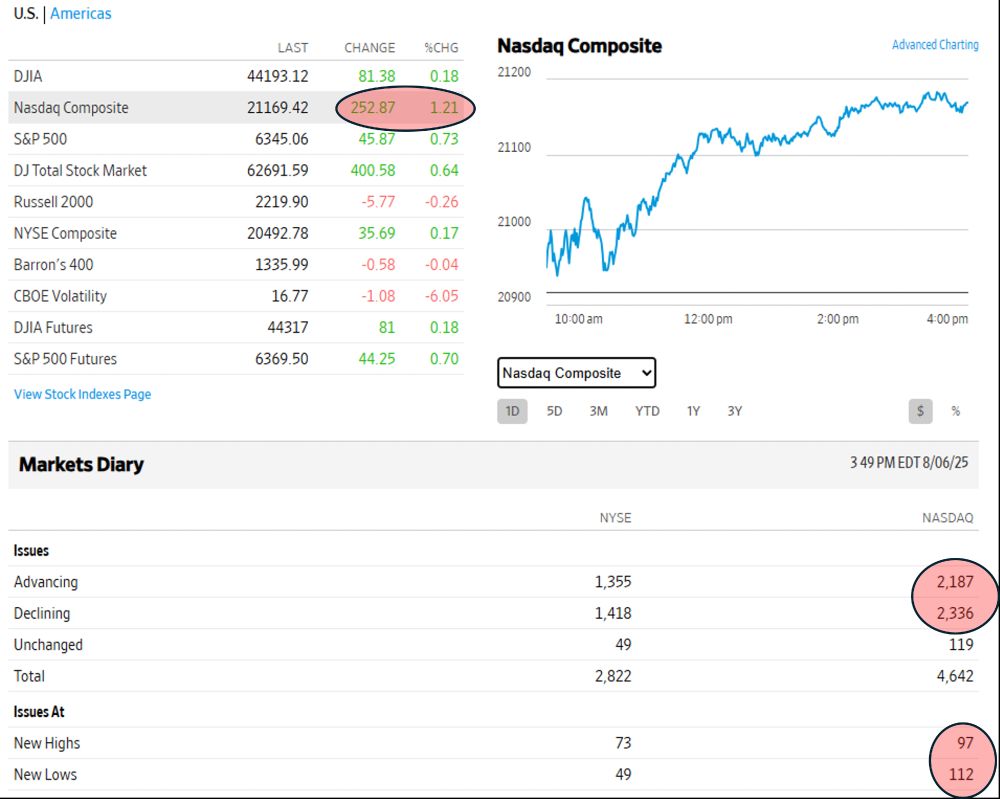Select the Advancing row label
This screenshot has height=799, width=1000.
click(x=46, y=582)
